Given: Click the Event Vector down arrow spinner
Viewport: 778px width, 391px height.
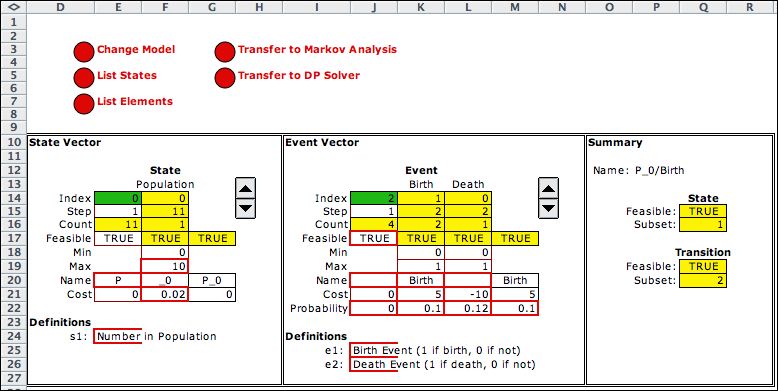Looking at the screenshot, I should 548,208.
